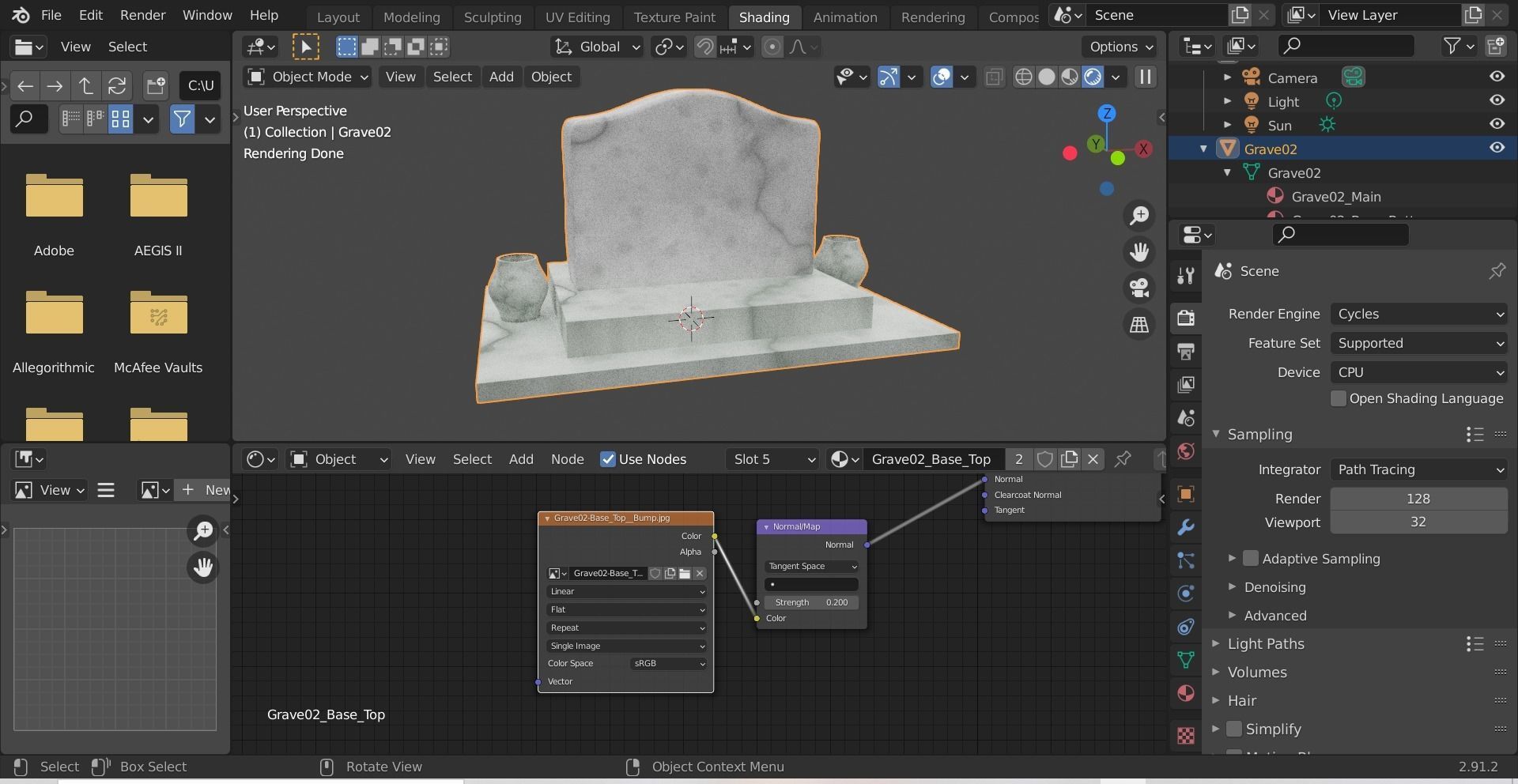Open the View Layer properties tab icon

[1185, 384]
